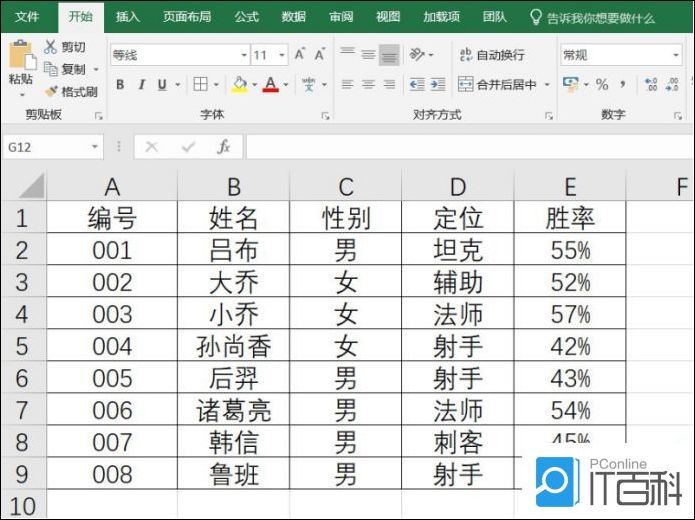Click the Select All corner triangle
Screen dimensions: 695x520
pyautogui.click(x=32, y=186)
